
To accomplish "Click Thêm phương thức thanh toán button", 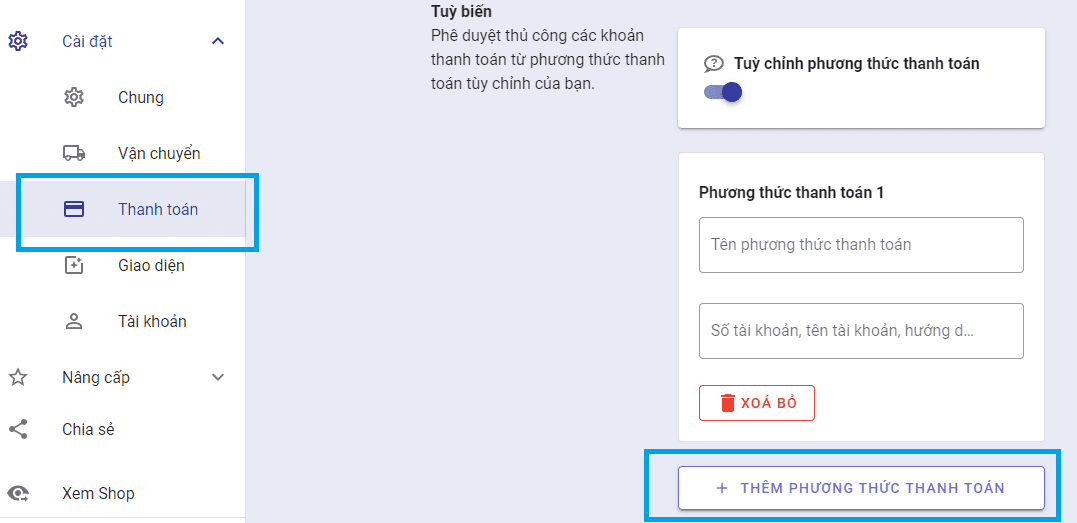I will 861,488.
